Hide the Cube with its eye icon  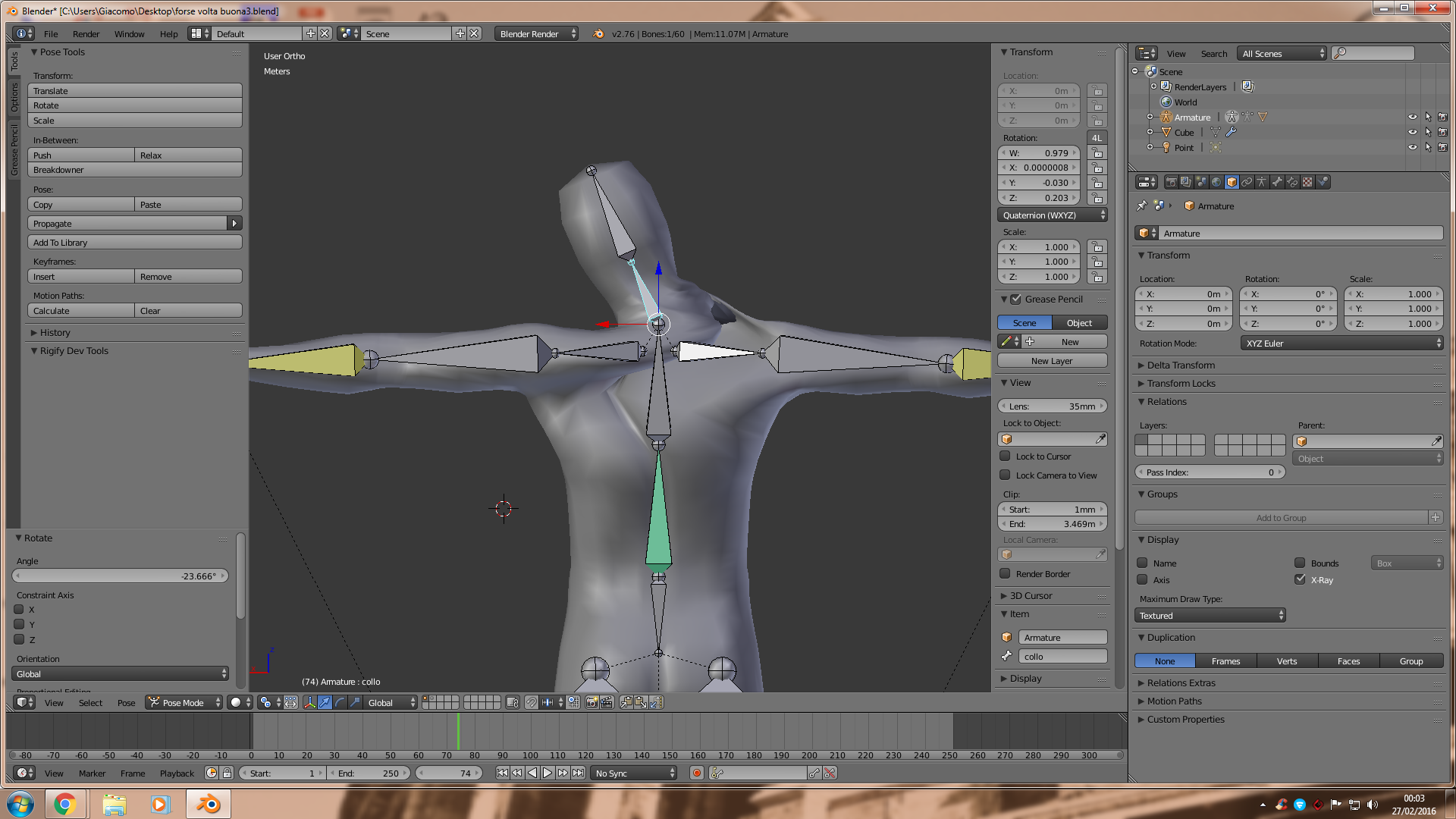pyautogui.click(x=1412, y=132)
